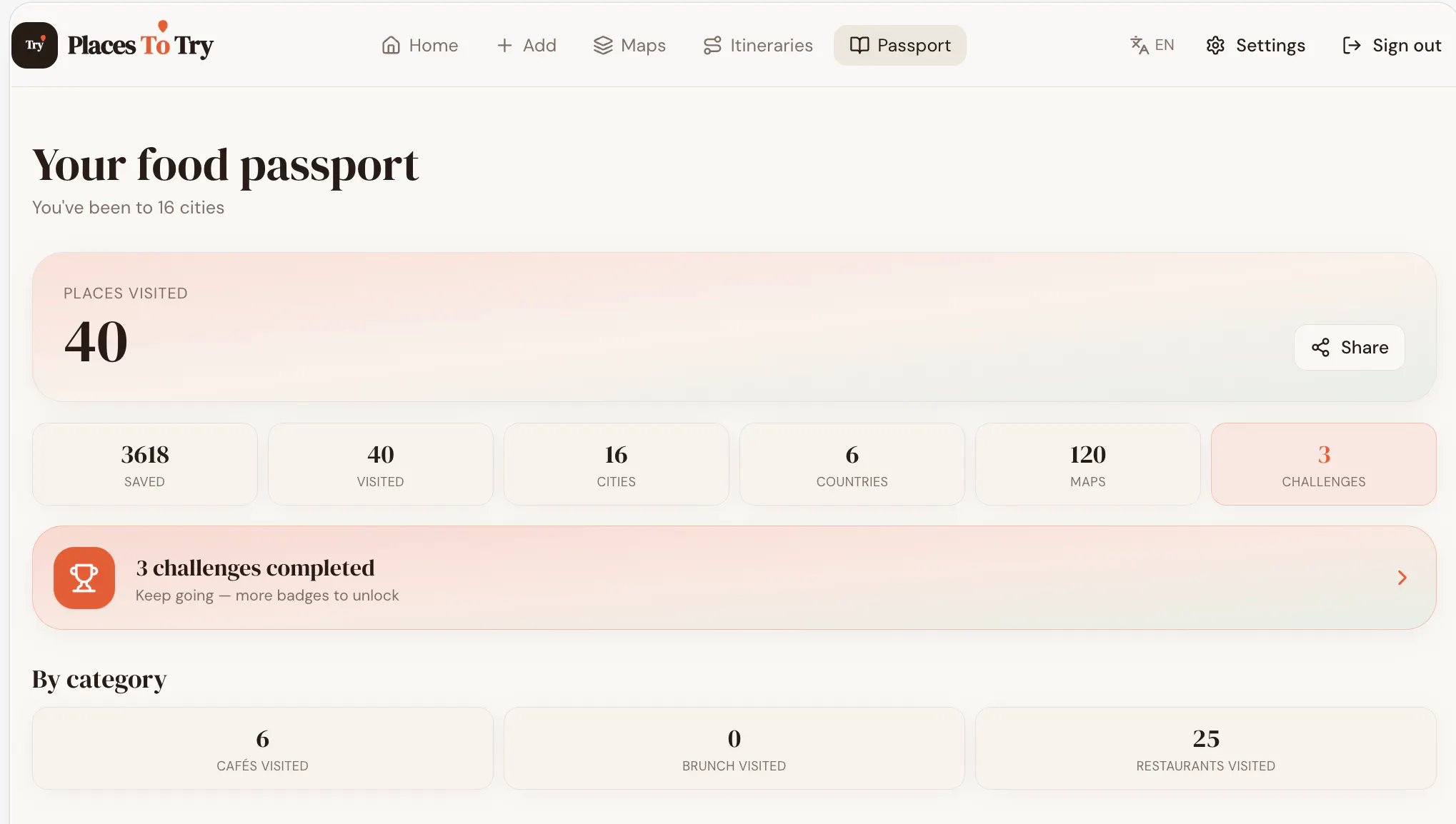Click the Places Visited label
Viewport: 1456px width, 824px height.
[x=126, y=293]
